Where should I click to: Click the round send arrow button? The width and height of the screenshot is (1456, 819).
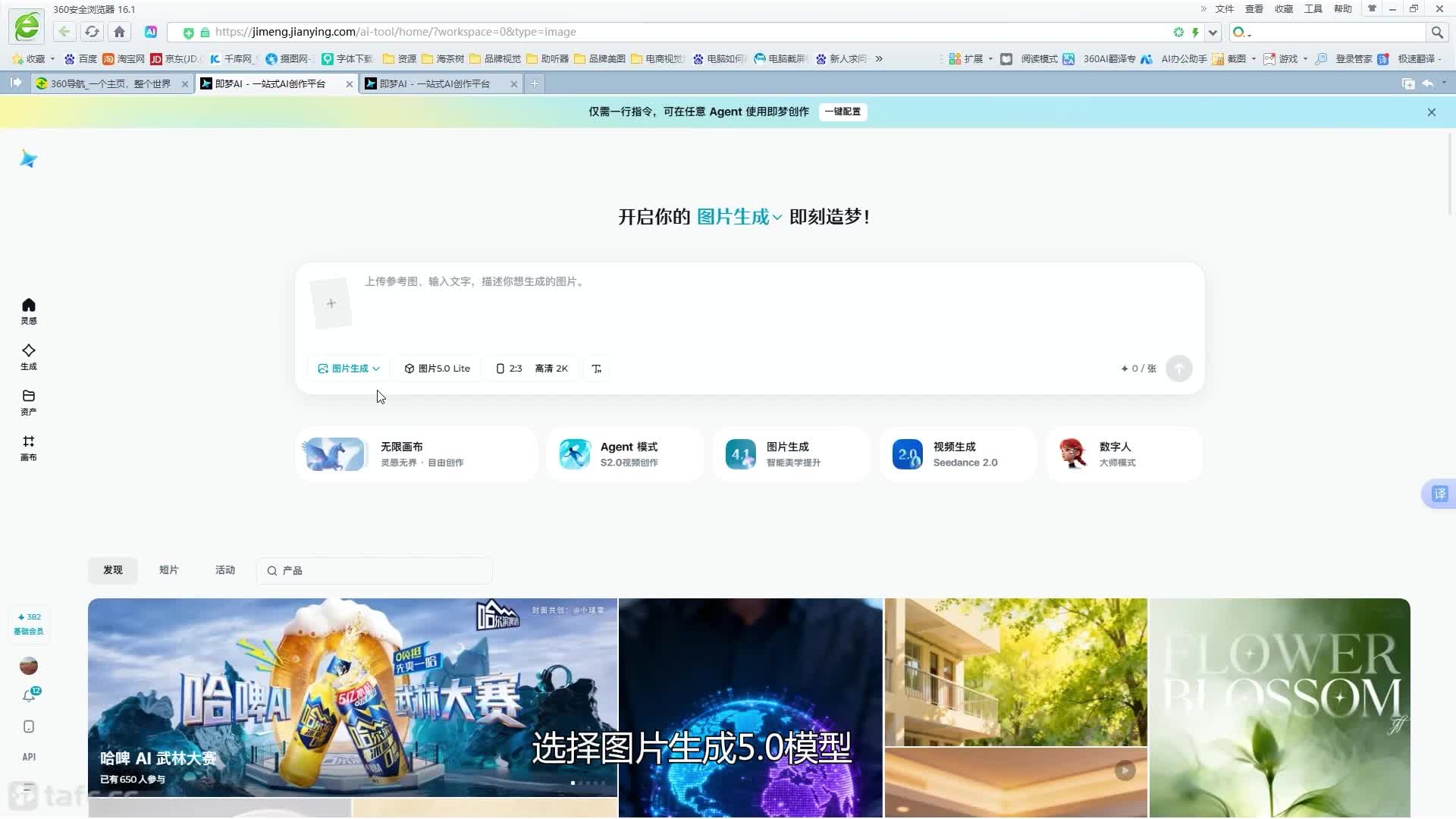coord(1178,369)
